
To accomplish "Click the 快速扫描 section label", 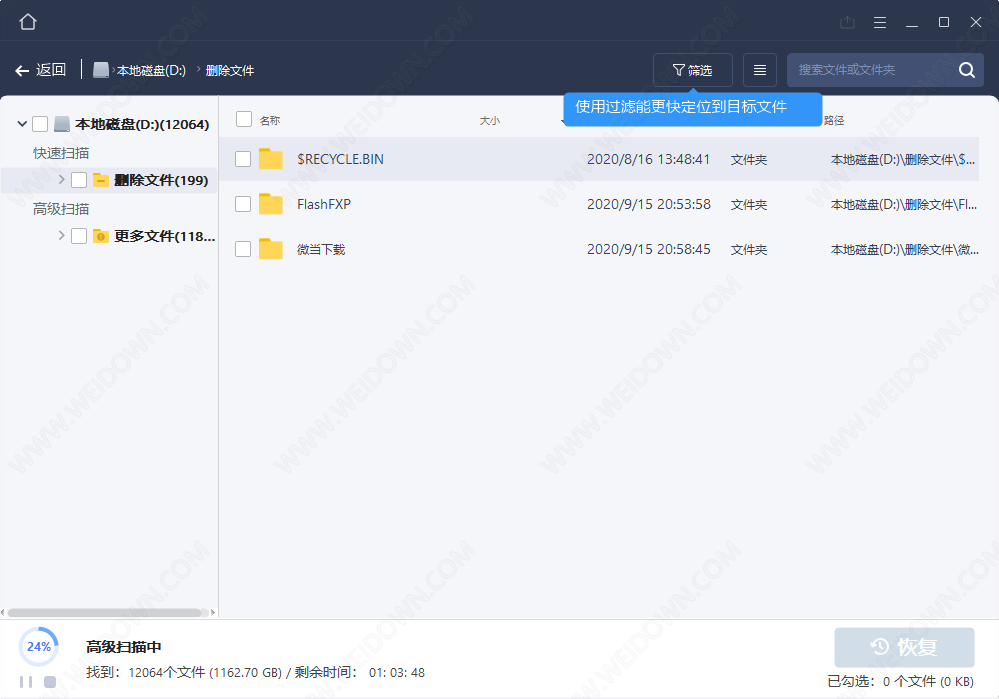I will pyautogui.click(x=61, y=153).
